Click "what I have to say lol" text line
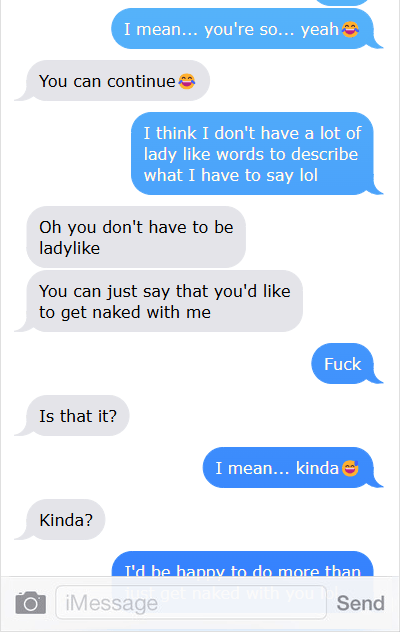The height and width of the screenshot is (632, 400). 231,176
